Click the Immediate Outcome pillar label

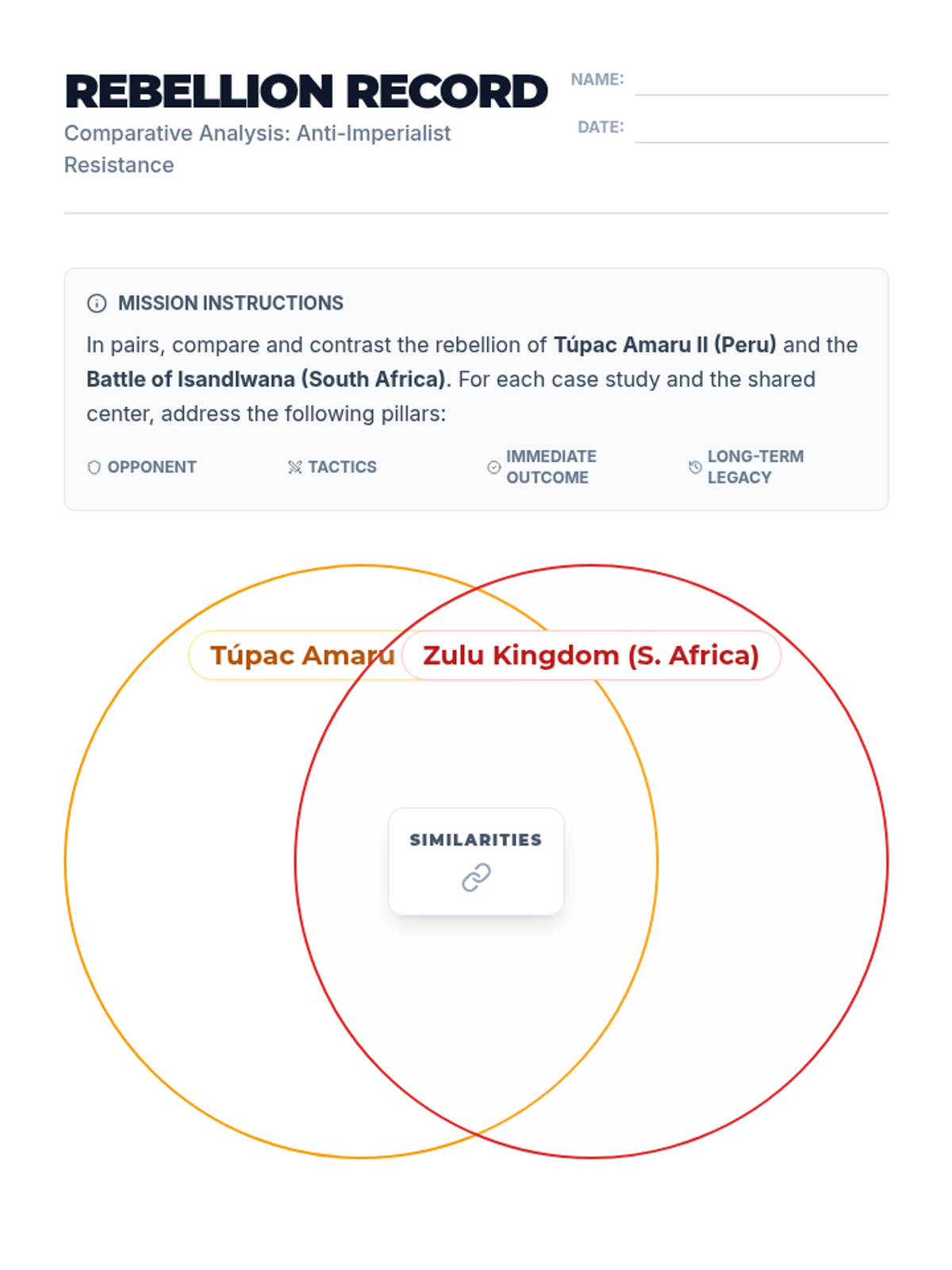551,467
